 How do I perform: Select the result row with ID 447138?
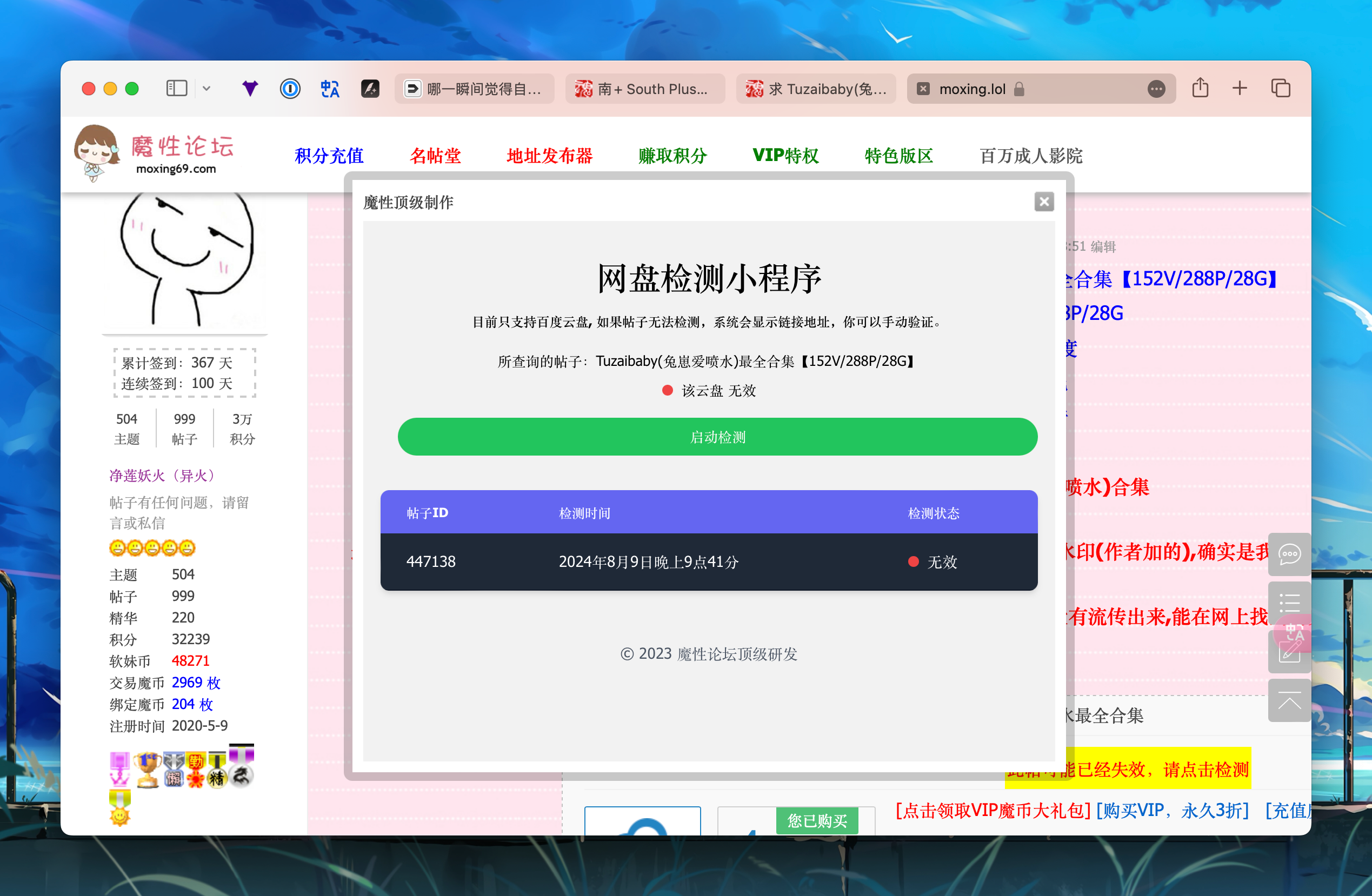tap(709, 561)
